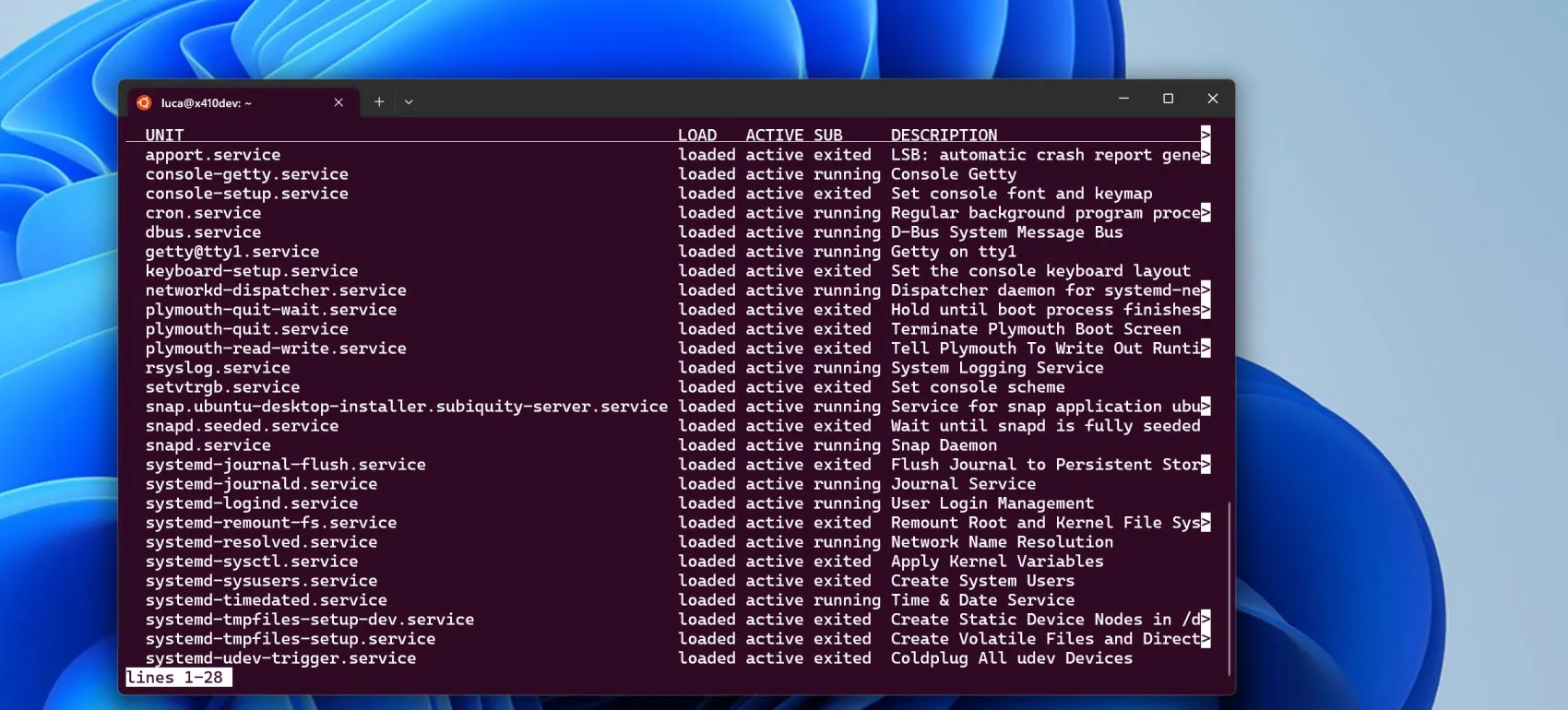Image resolution: width=1568 pixels, height=710 pixels.
Task: Minimize the terminal window
Action: click(1123, 99)
